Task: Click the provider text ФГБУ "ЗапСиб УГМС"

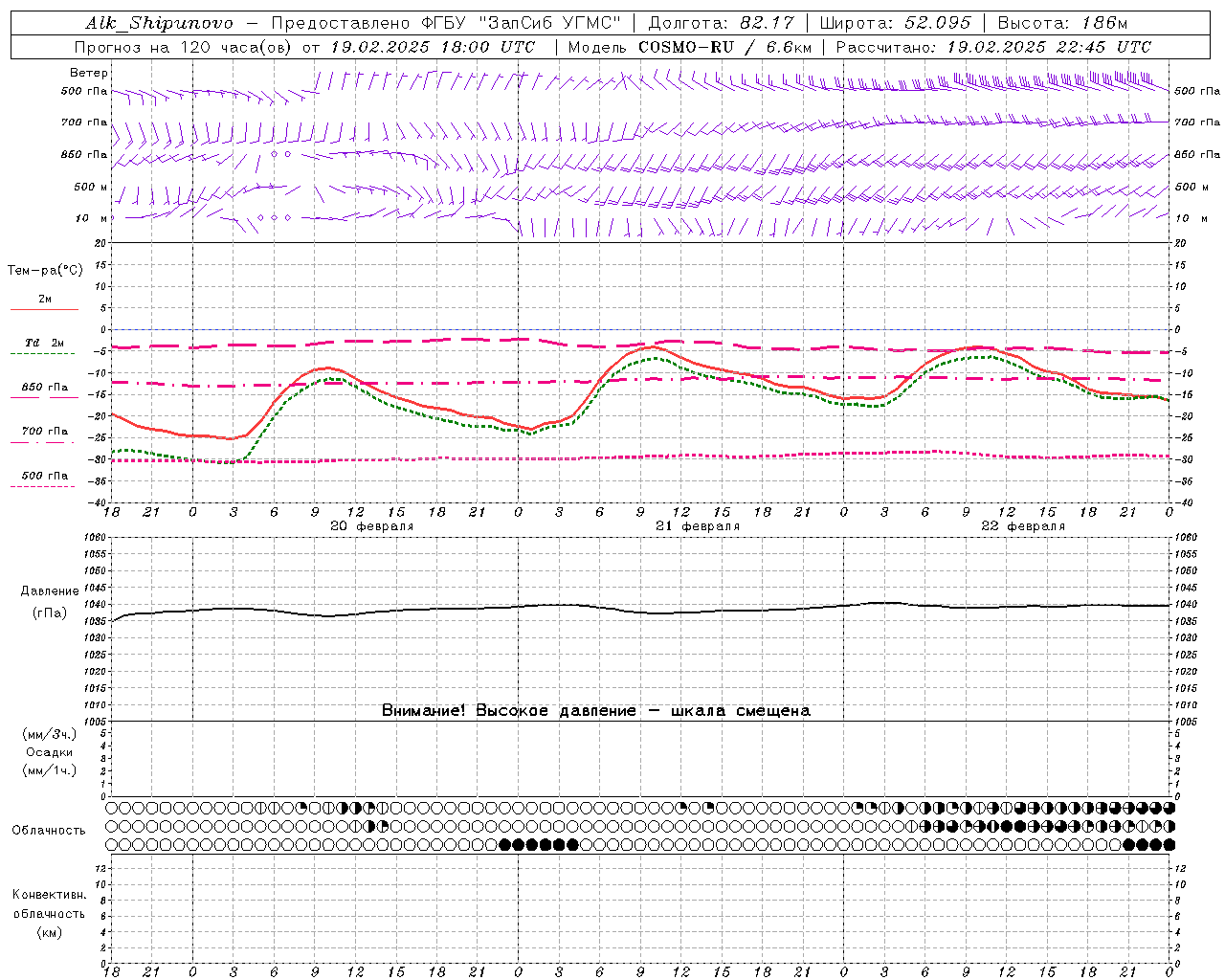Action: pos(521,23)
